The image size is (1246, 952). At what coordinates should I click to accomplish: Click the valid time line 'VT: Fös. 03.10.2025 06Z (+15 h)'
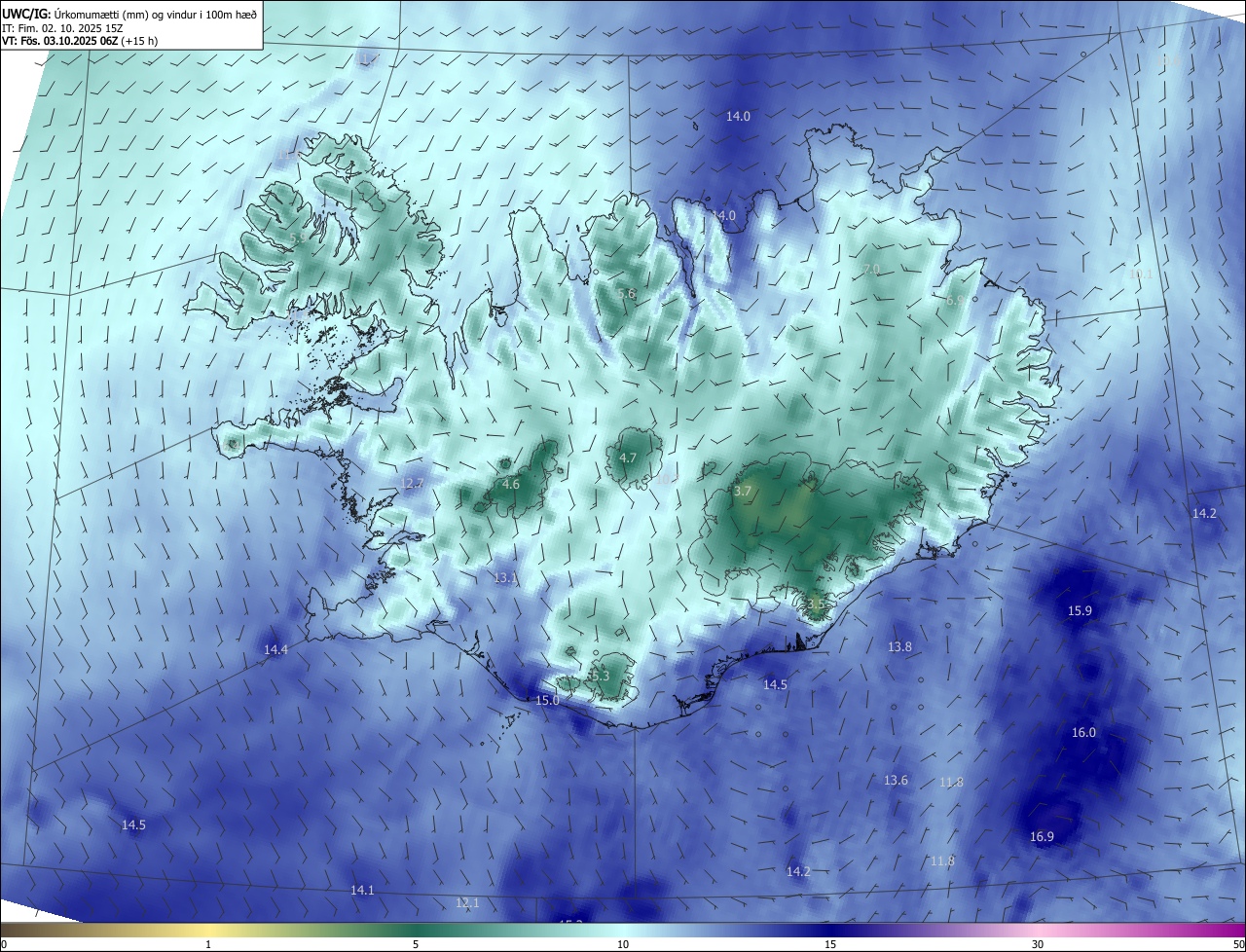80,42
